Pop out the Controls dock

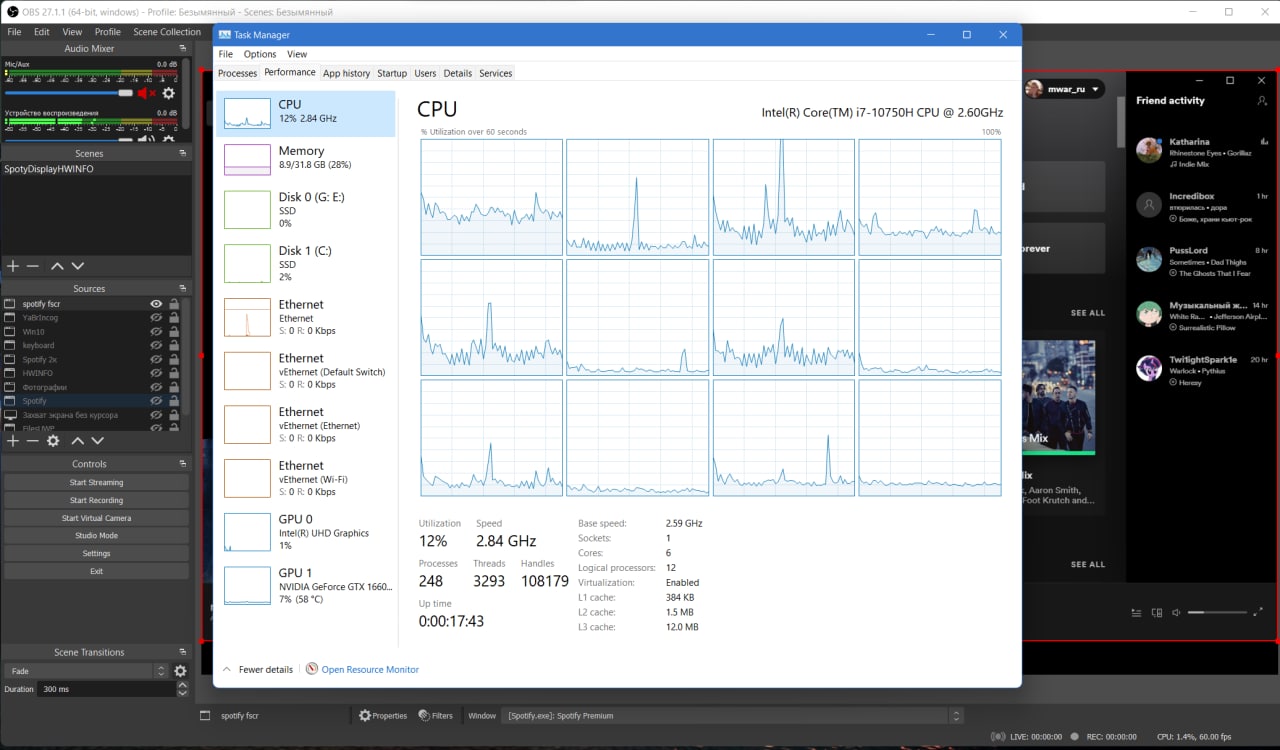pos(183,464)
